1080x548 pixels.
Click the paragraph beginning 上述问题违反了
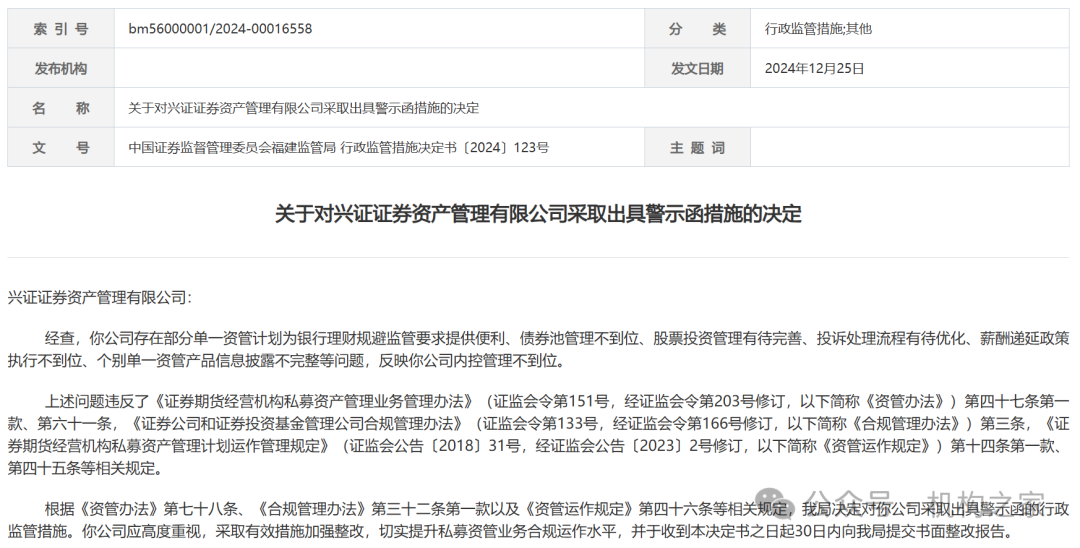(x=539, y=435)
